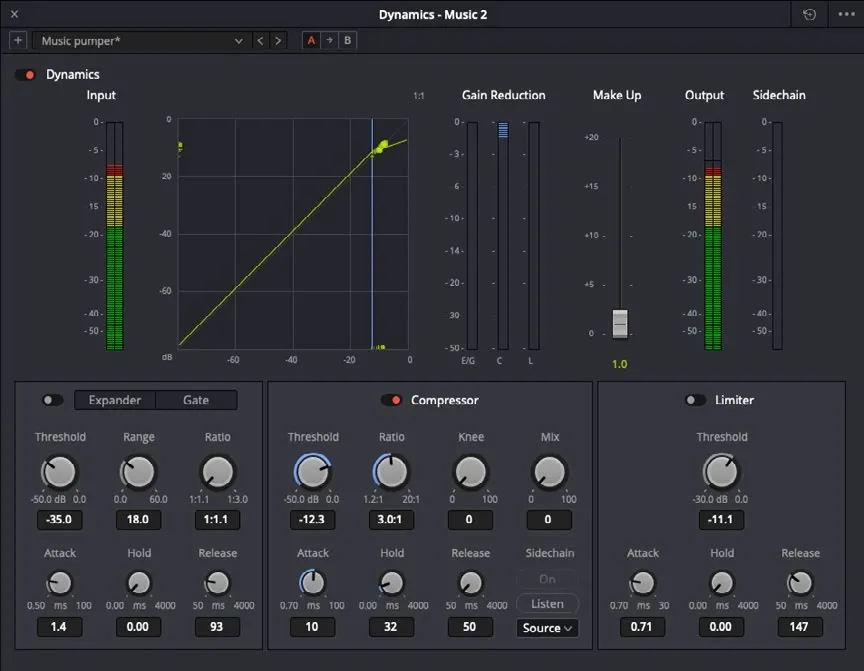Click Compressor Knee value field

[470, 520]
